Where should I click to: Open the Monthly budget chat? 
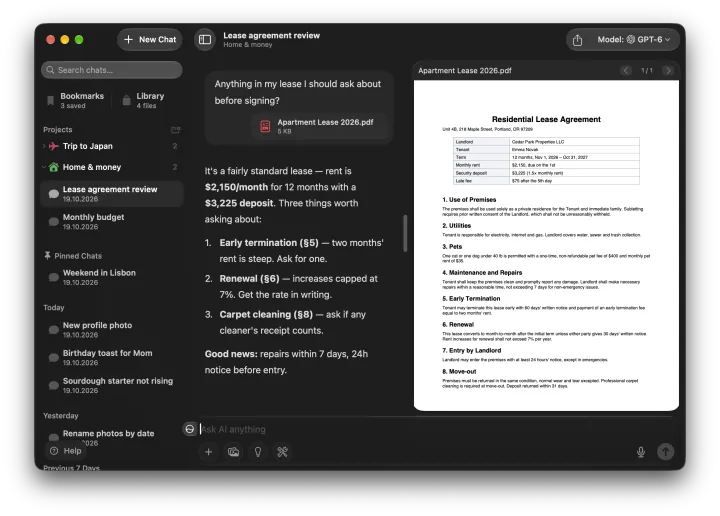(112, 221)
